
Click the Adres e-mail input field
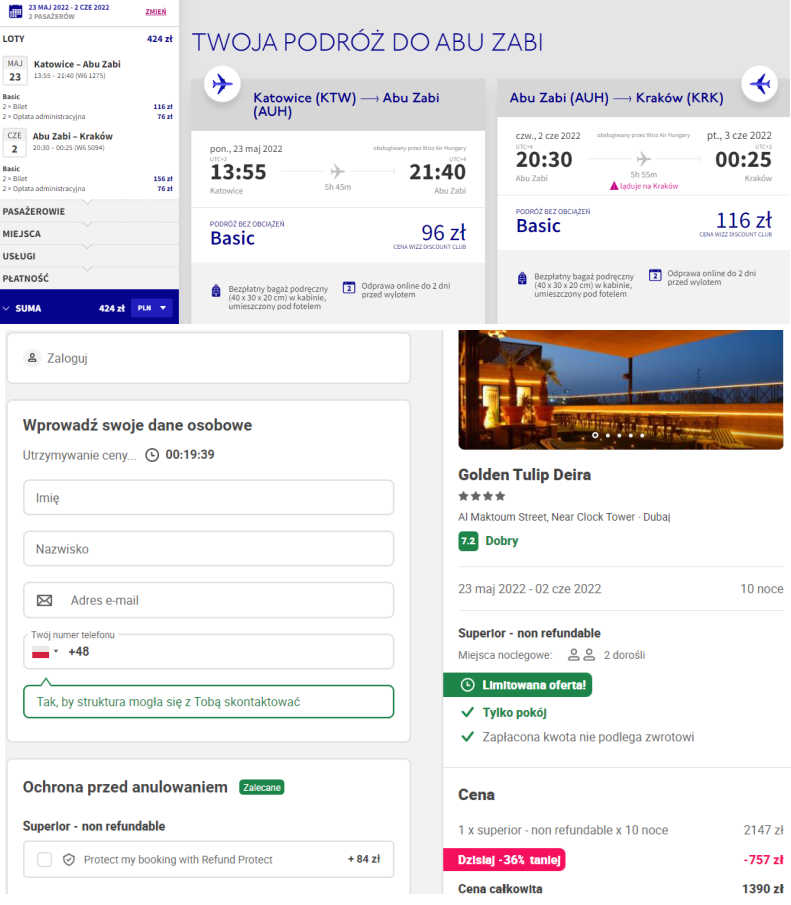pyautogui.click(x=208, y=600)
